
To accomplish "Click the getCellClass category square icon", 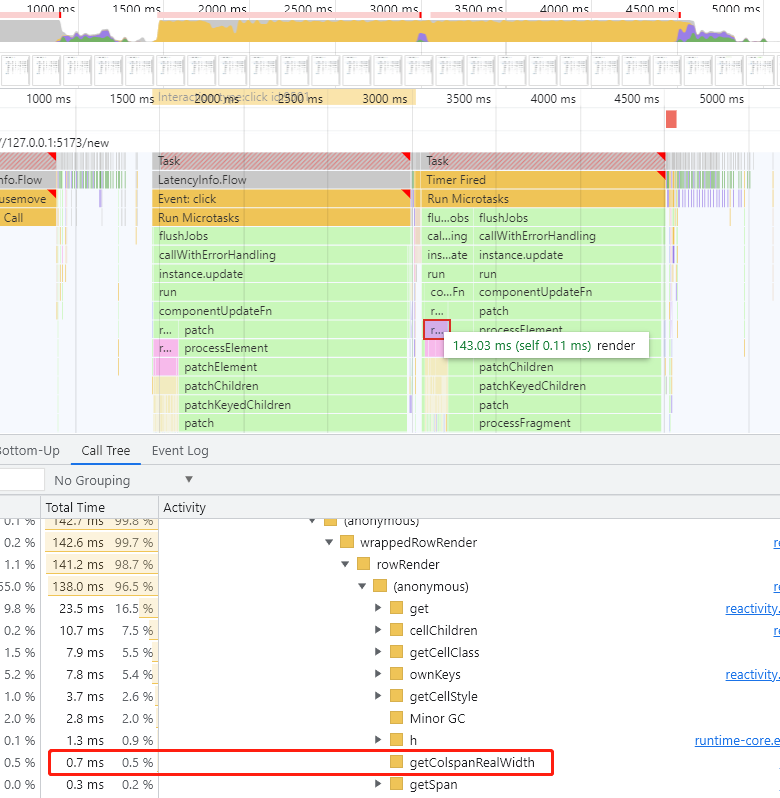I will (x=396, y=652).
